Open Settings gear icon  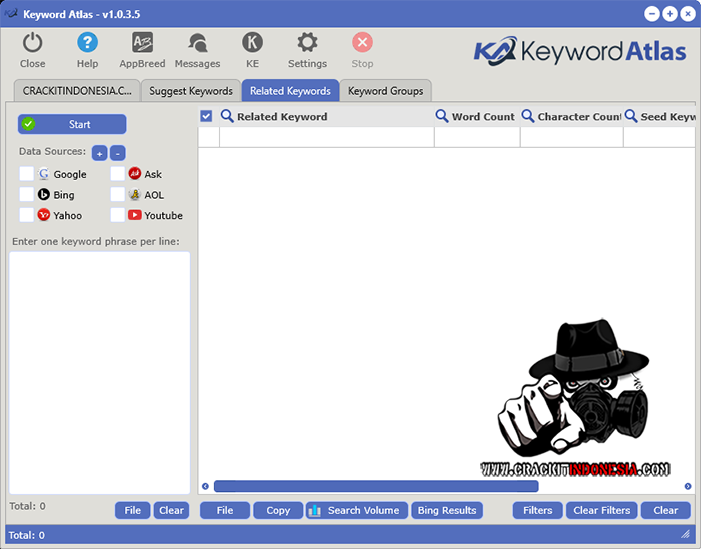click(x=307, y=43)
